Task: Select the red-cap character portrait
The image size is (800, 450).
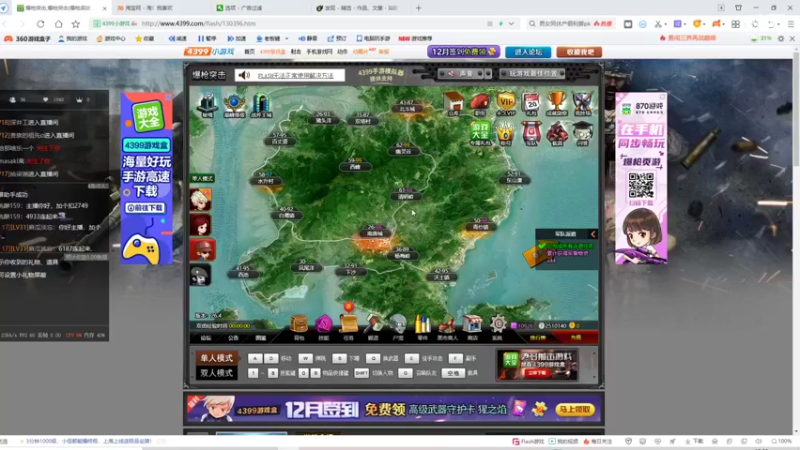Action: 202,250
